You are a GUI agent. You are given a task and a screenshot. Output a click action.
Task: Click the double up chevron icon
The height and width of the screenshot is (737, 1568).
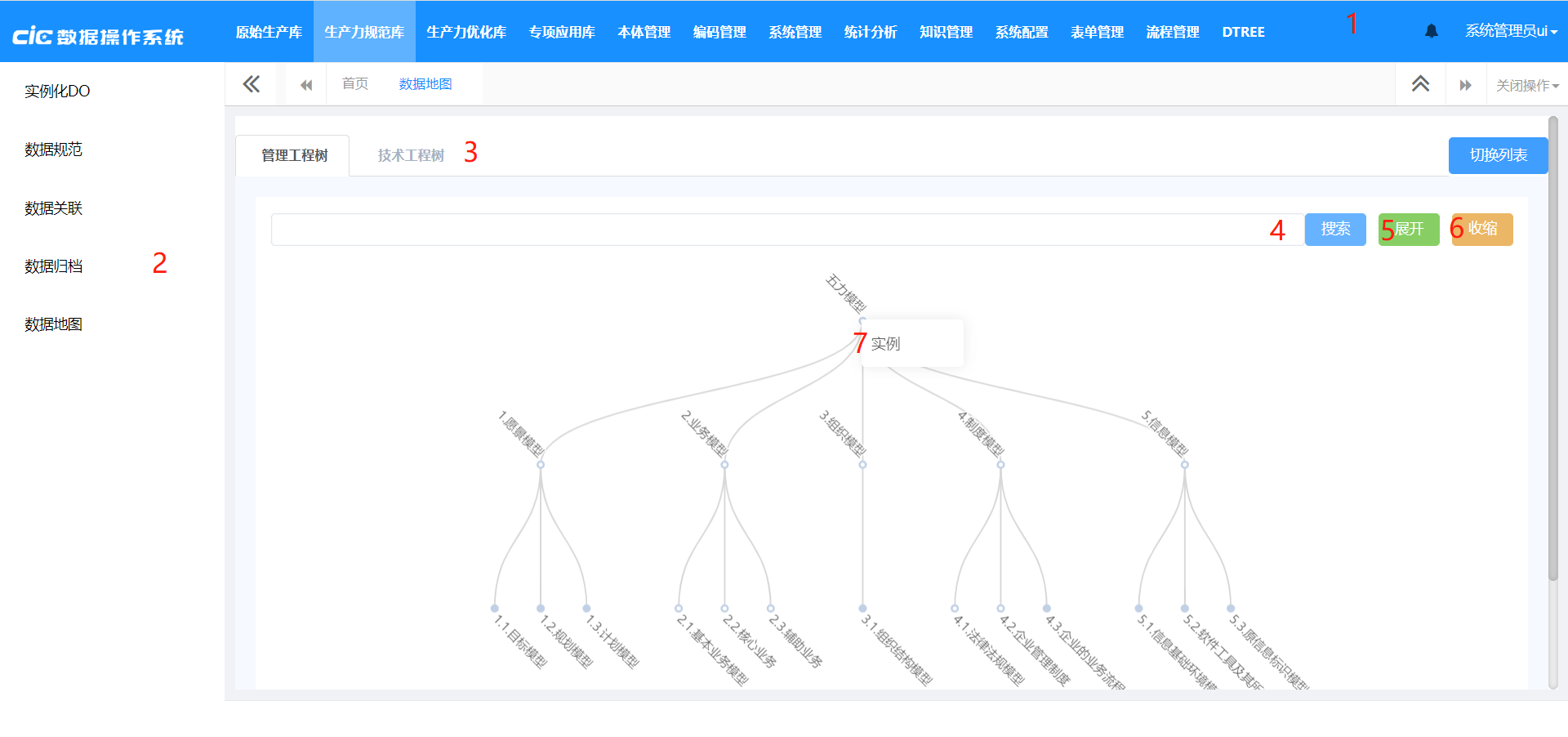pyautogui.click(x=1420, y=84)
